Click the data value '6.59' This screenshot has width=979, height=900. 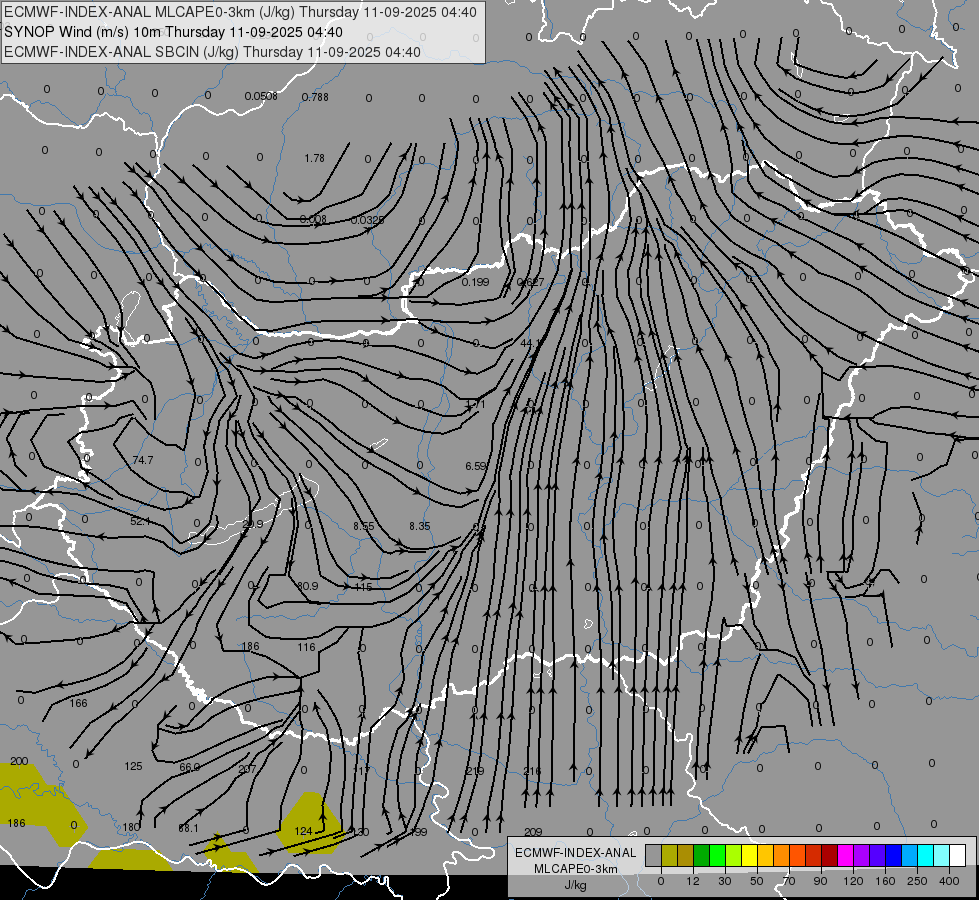[x=476, y=466]
